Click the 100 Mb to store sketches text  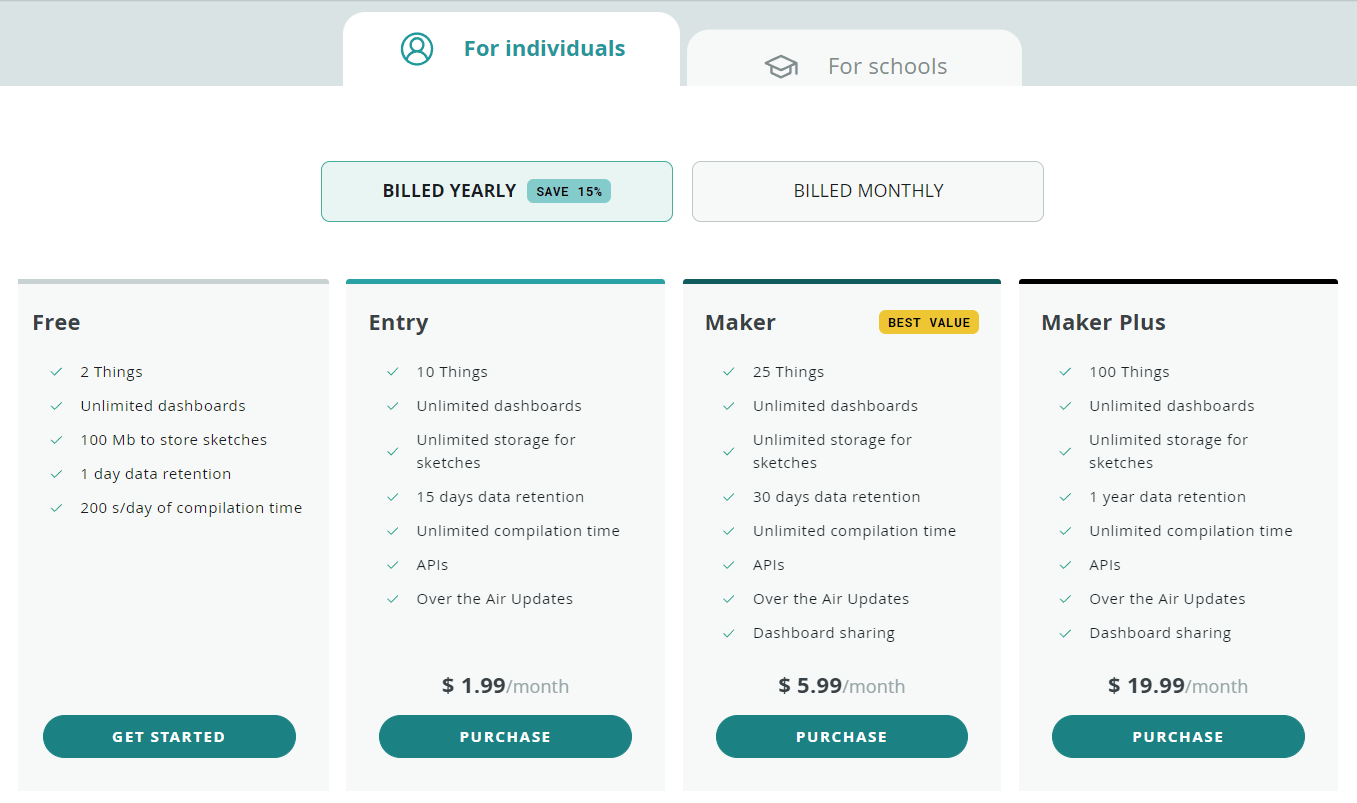[174, 440]
